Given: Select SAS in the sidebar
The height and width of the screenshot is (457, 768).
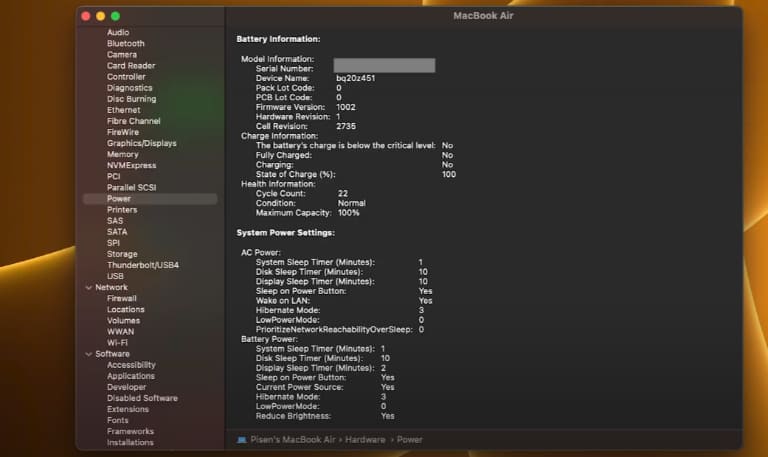Looking at the screenshot, I should [115, 221].
